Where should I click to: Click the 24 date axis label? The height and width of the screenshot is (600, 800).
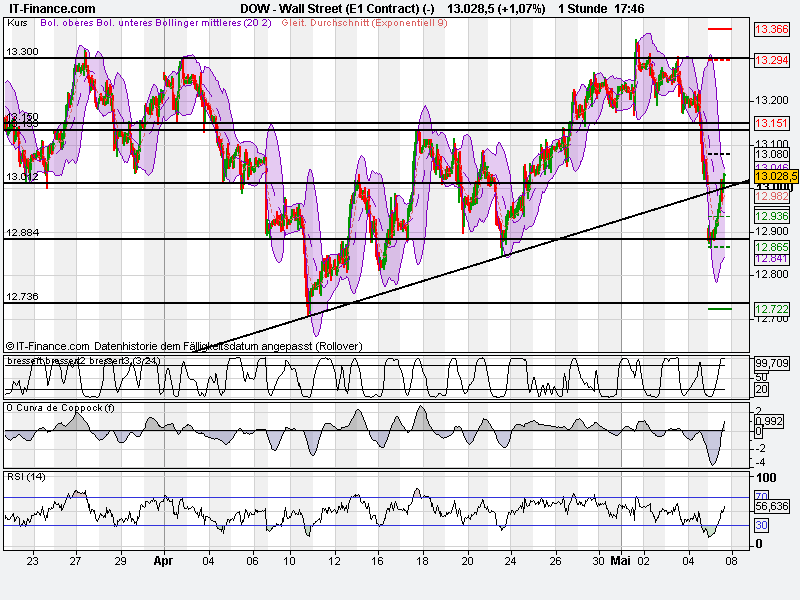[510, 561]
